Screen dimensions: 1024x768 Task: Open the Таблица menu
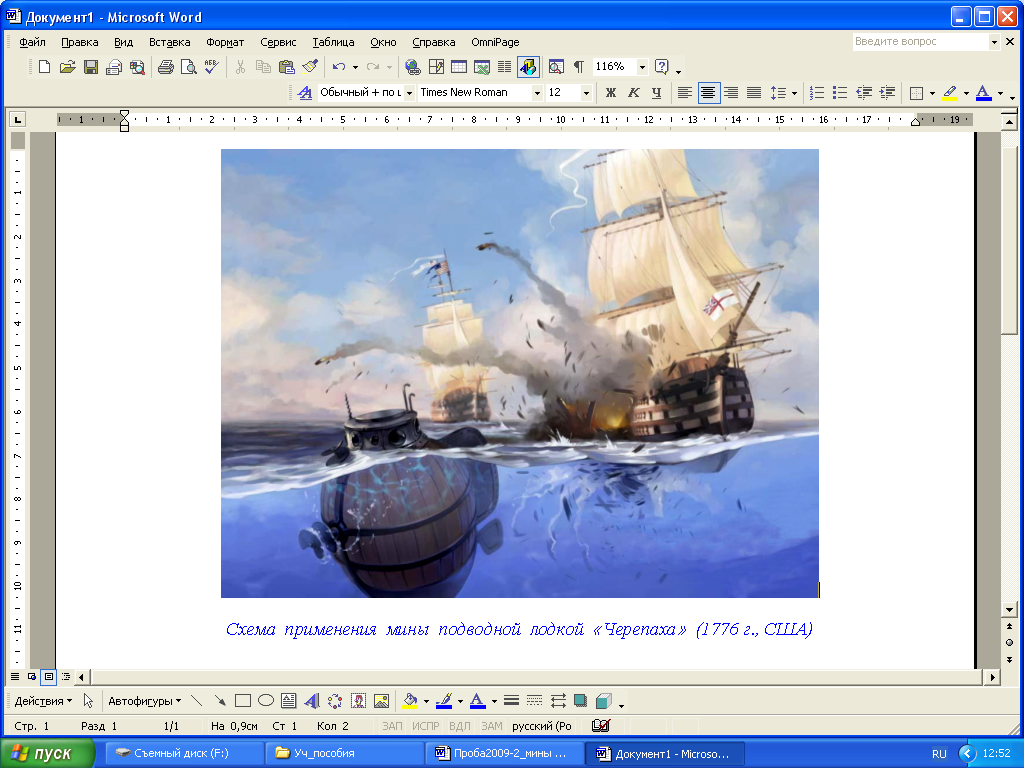tap(333, 42)
